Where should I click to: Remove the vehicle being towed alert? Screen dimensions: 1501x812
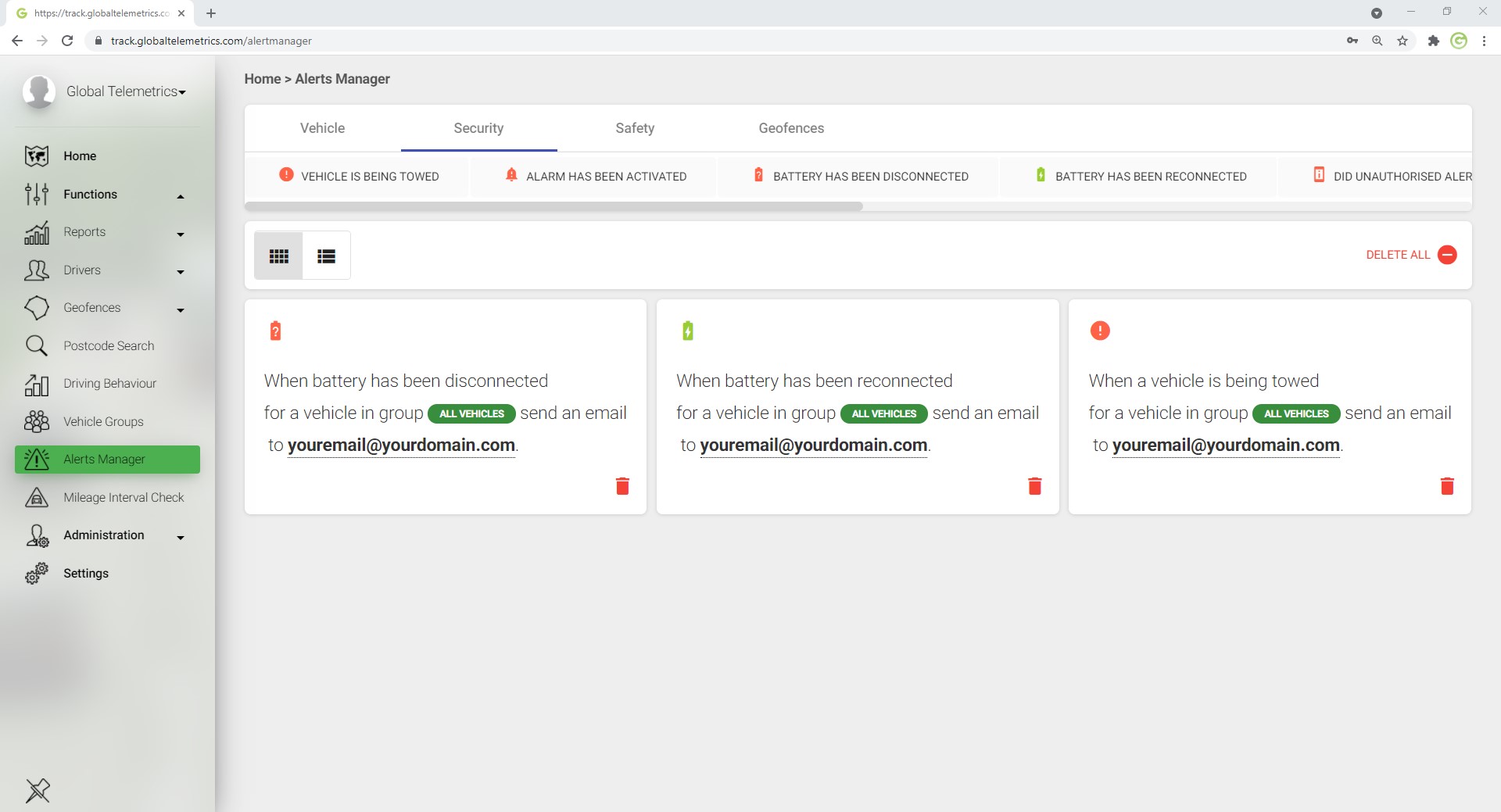click(1446, 486)
